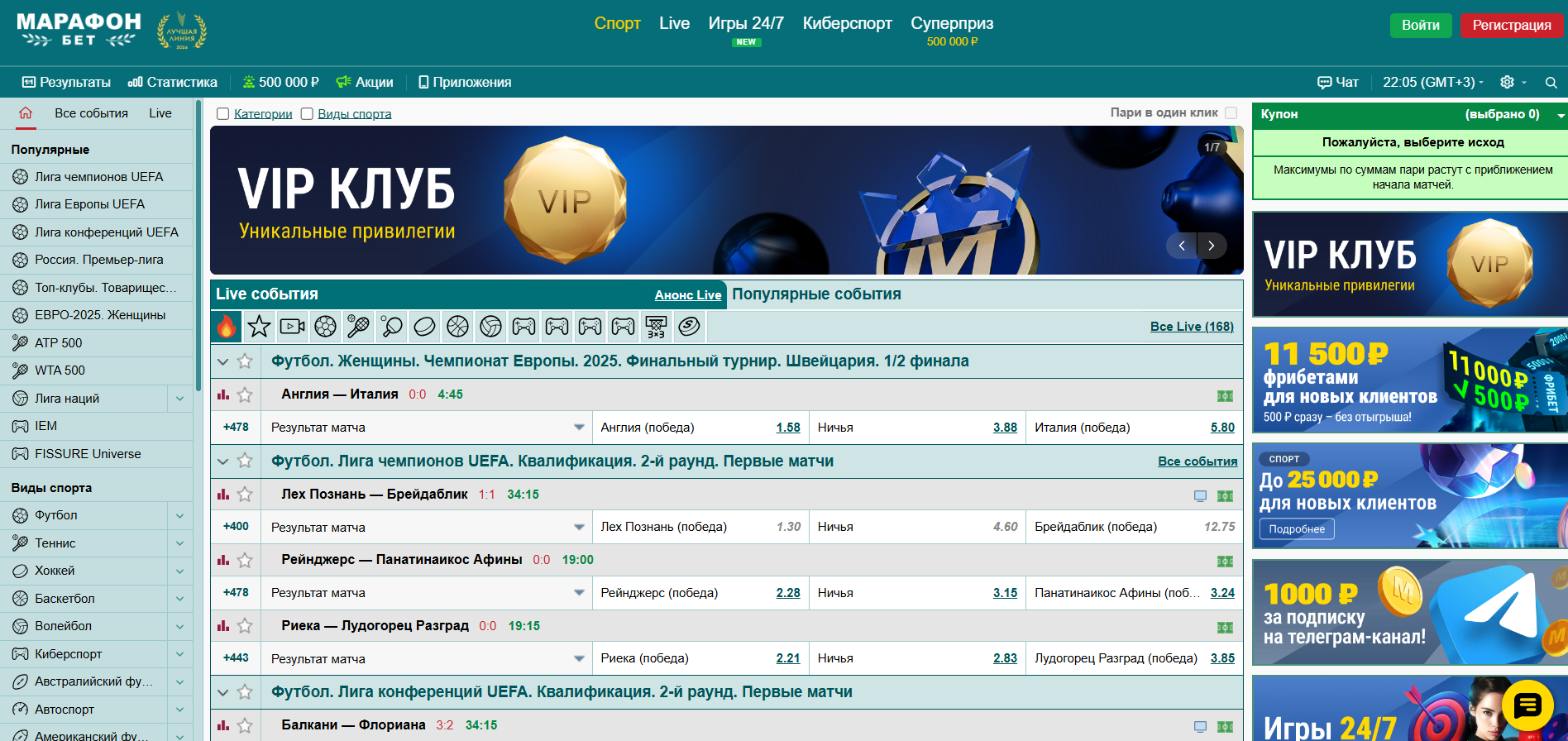
Task: Expand Теннис chevron in sidebar
Action: click(179, 543)
